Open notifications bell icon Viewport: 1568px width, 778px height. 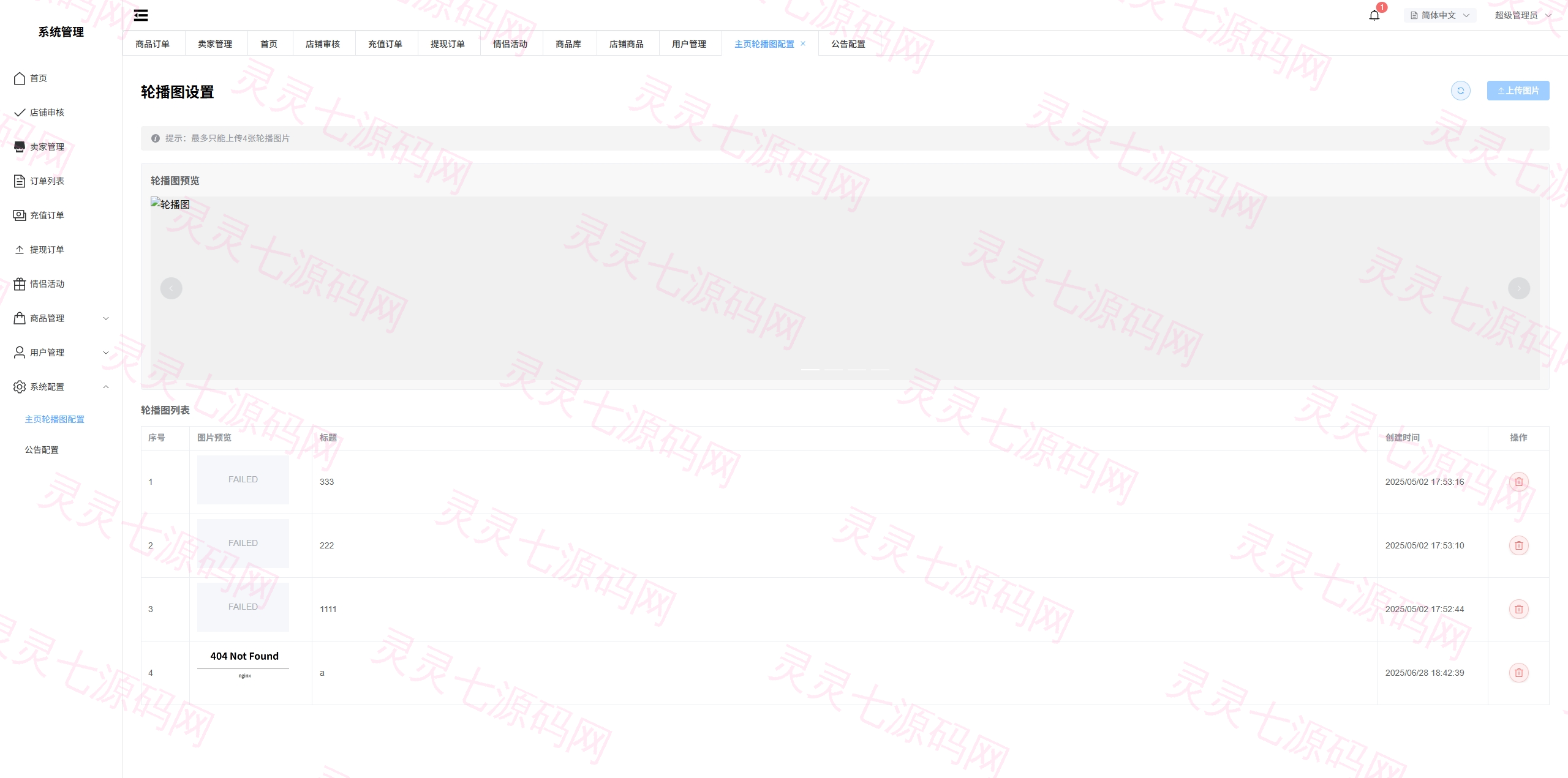click(1374, 15)
